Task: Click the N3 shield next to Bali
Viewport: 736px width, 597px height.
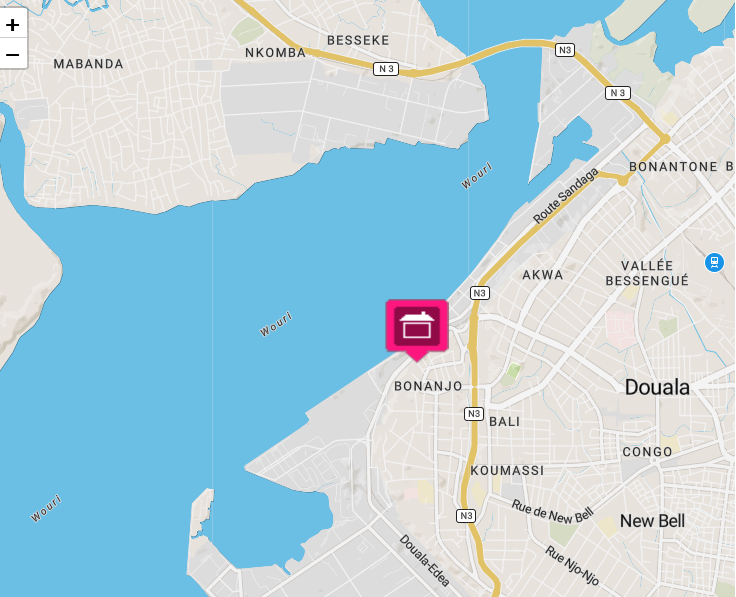Action: point(474,414)
